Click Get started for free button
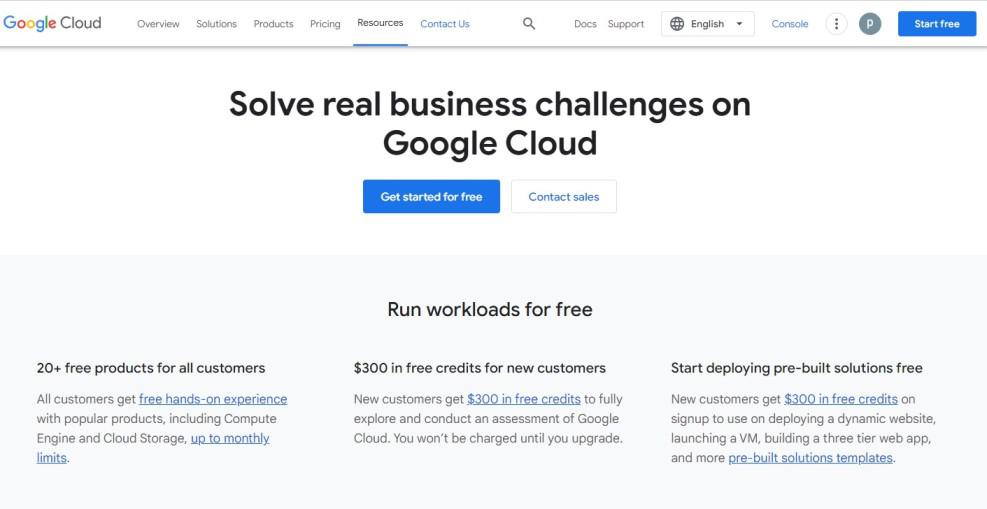Screen dimensions: 987x509 [x=431, y=197]
